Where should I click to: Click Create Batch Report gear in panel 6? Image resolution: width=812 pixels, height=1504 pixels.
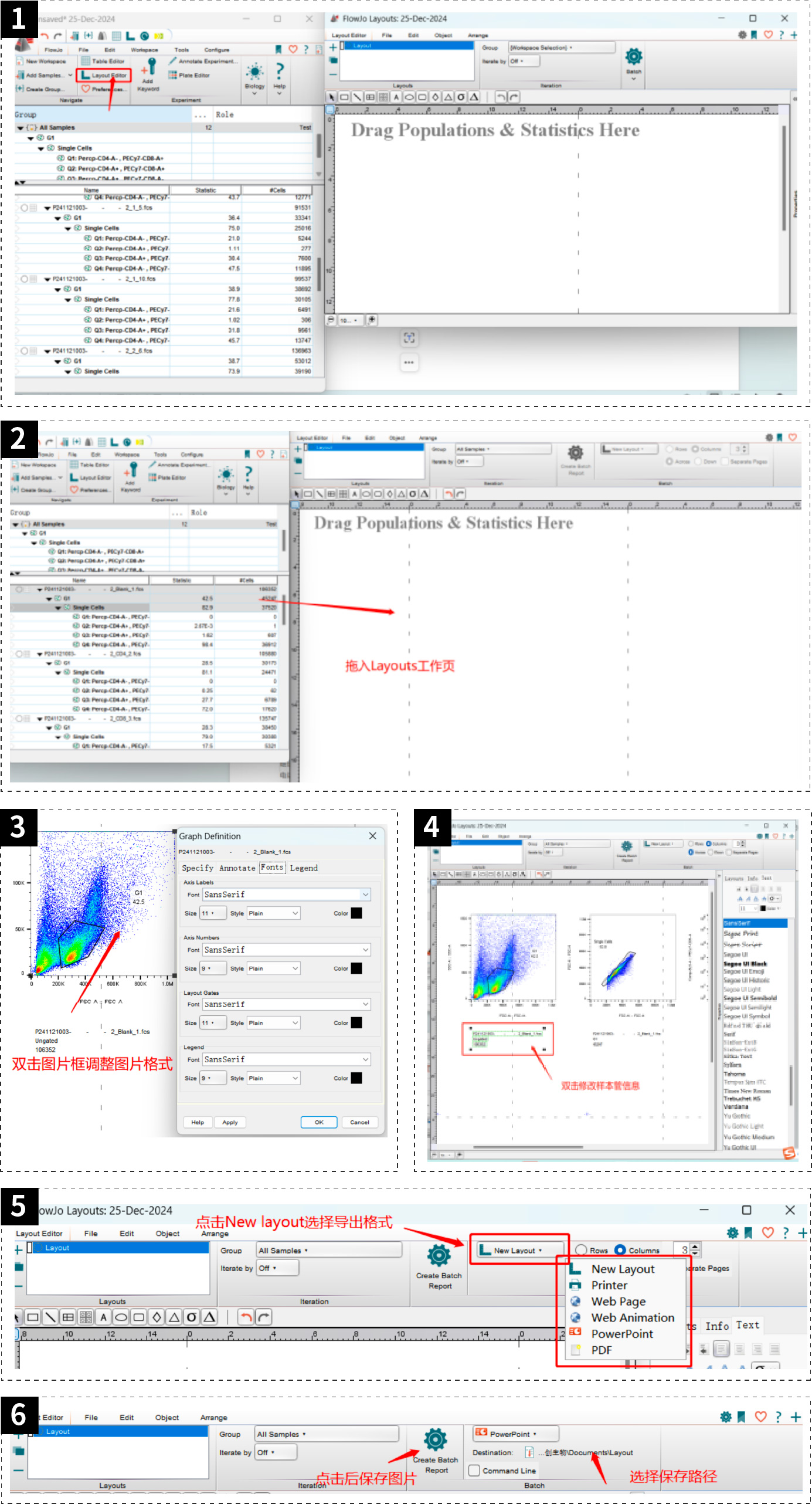[436, 1440]
